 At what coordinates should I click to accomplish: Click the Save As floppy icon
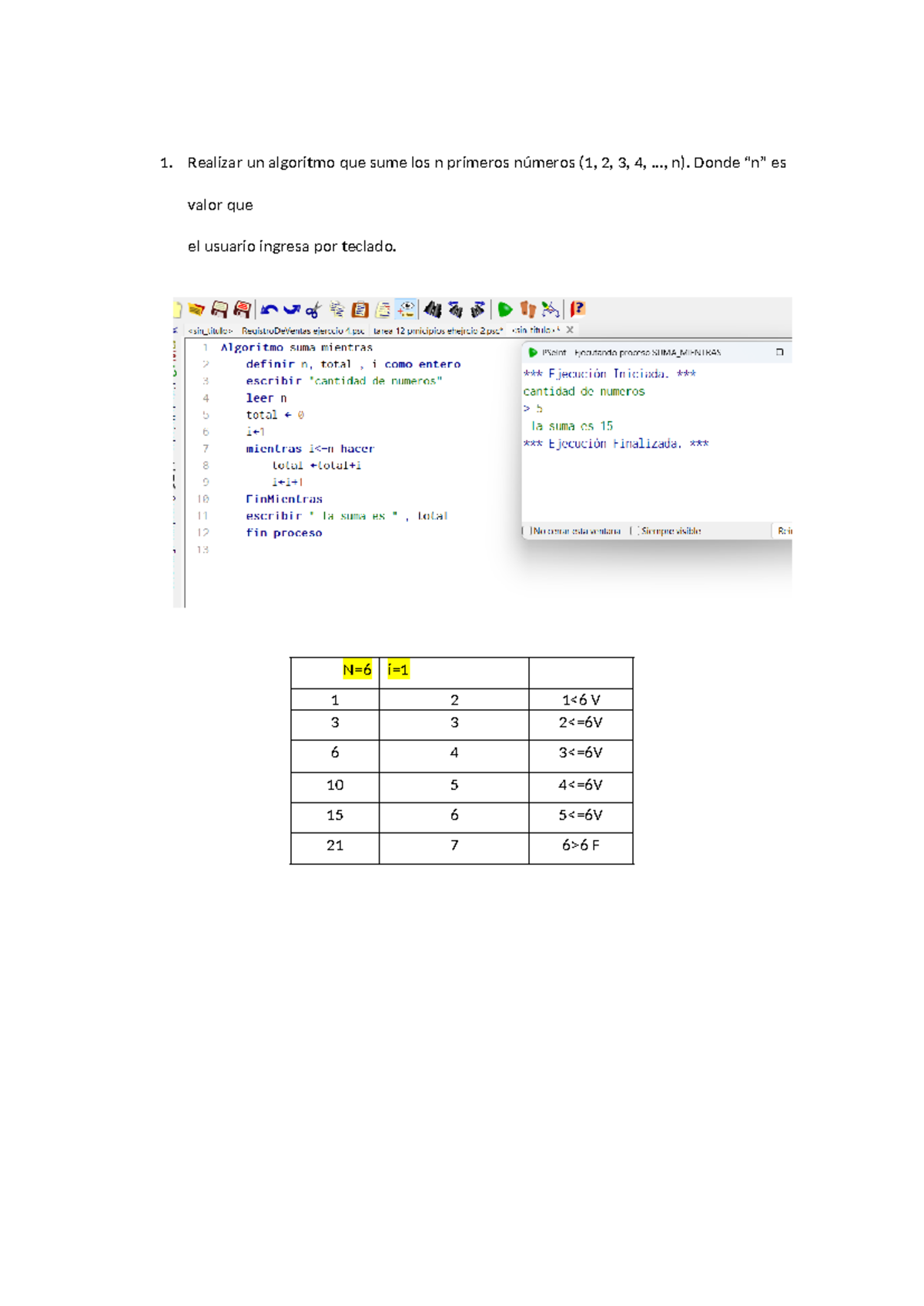point(242,310)
